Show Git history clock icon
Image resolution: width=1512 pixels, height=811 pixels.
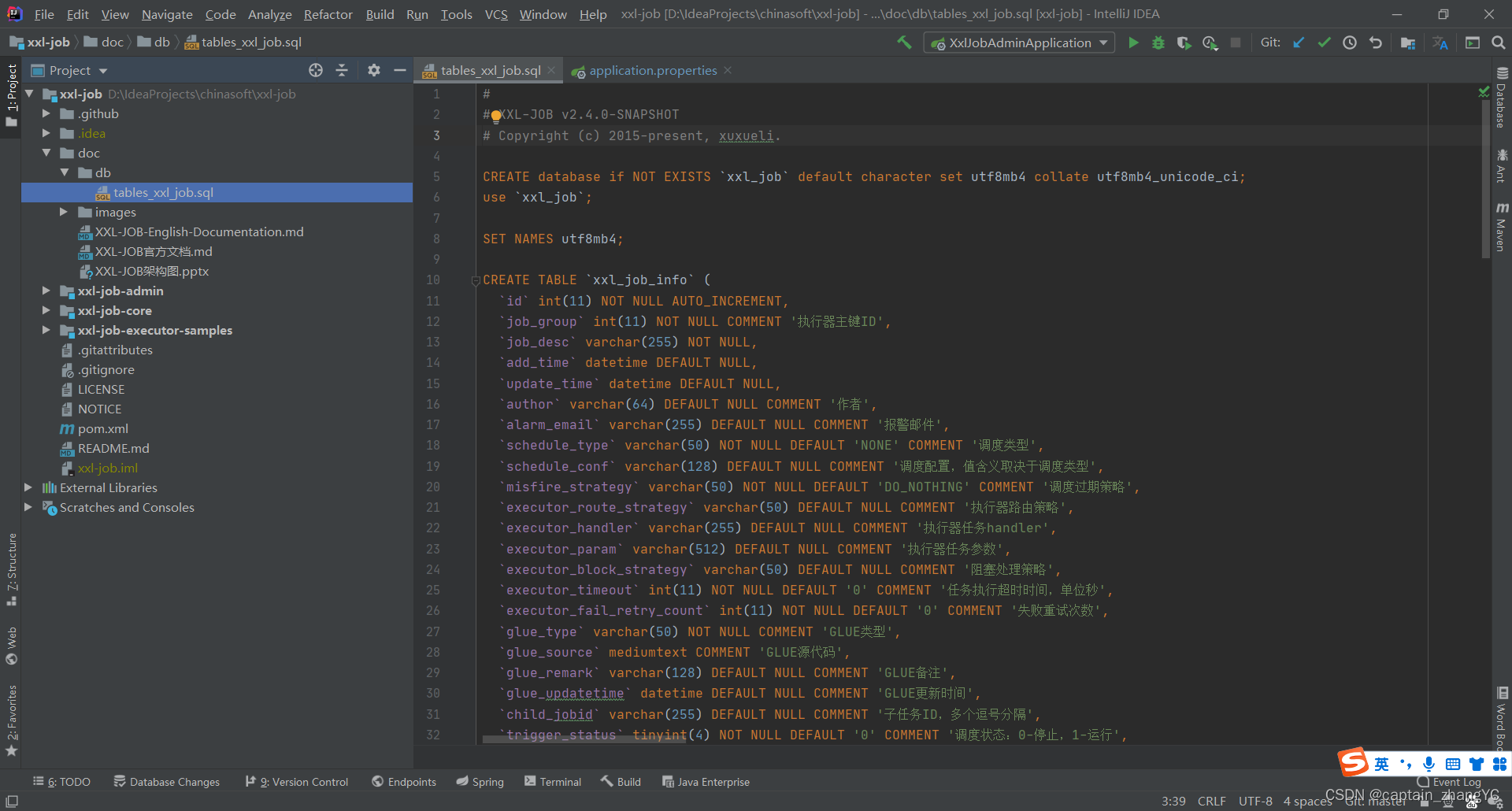point(1350,43)
